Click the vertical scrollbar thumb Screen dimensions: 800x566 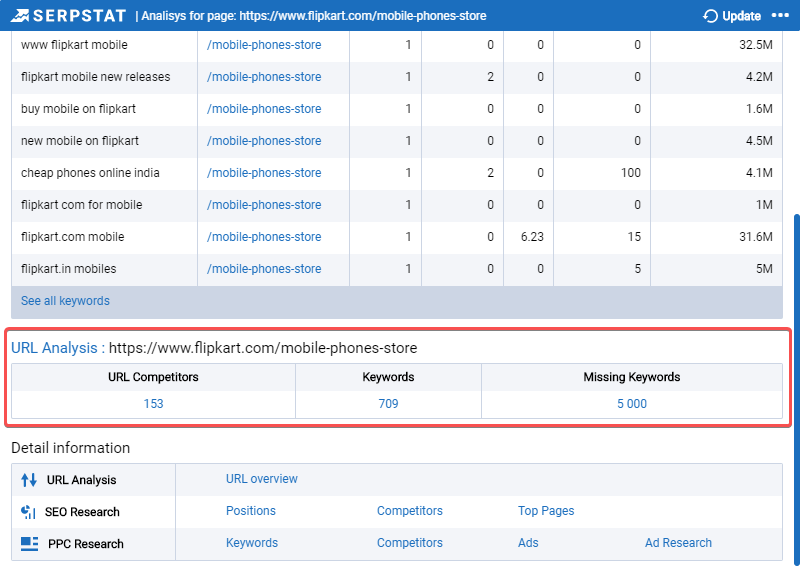tap(797, 388)
